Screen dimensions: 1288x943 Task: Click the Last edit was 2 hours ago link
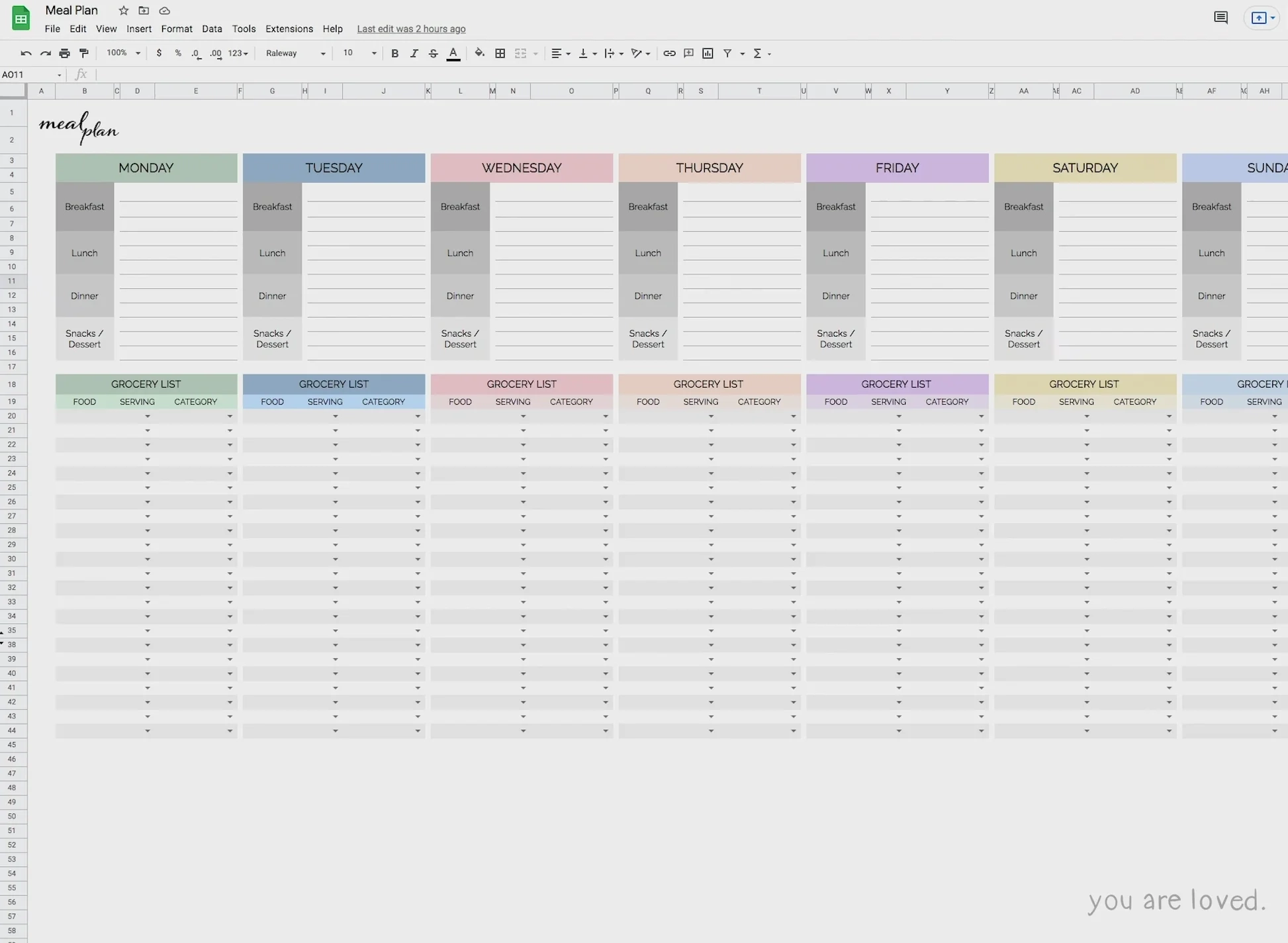tap(410, 28)
